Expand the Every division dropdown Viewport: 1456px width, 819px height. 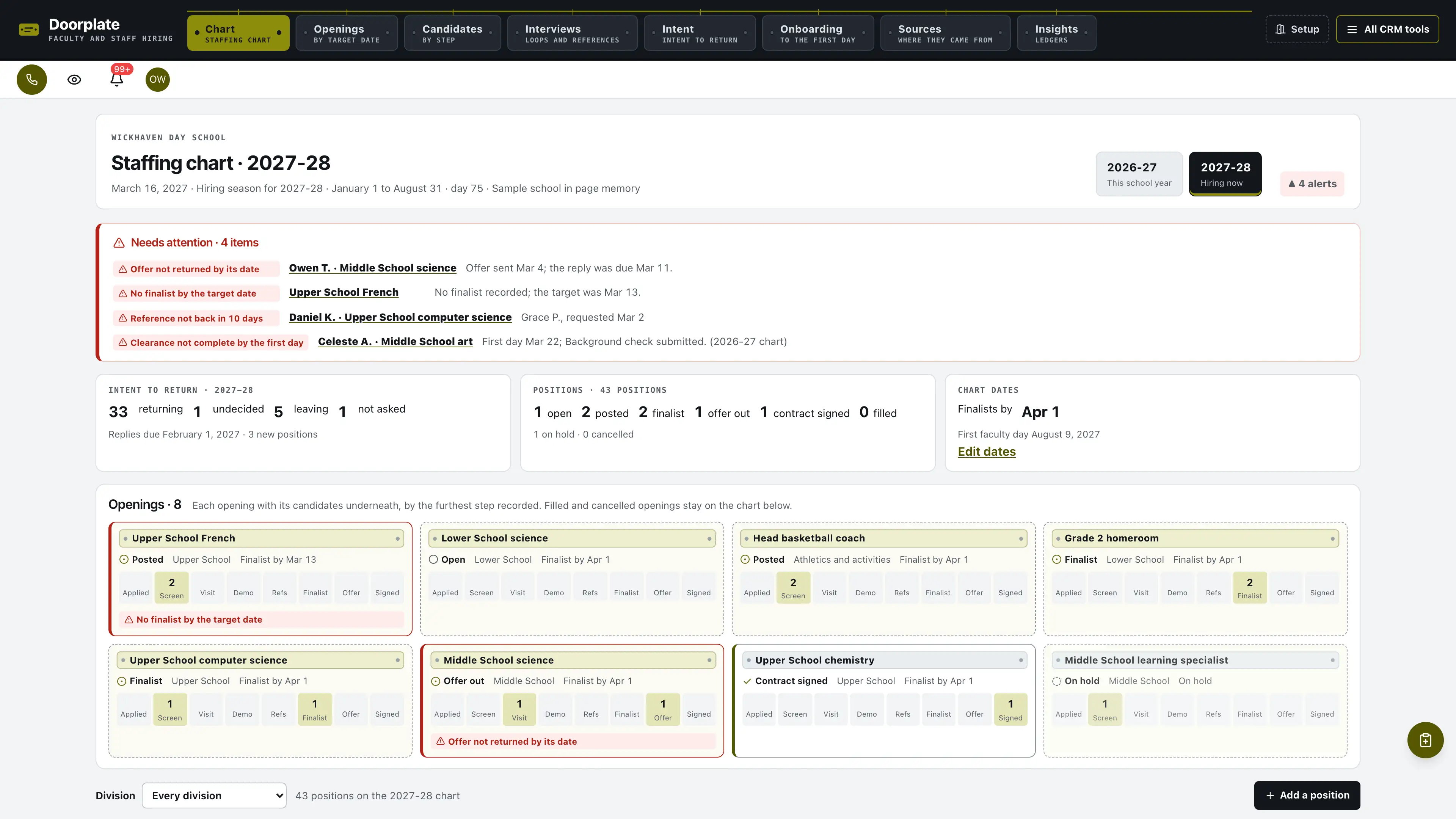(x=214, y=795)
